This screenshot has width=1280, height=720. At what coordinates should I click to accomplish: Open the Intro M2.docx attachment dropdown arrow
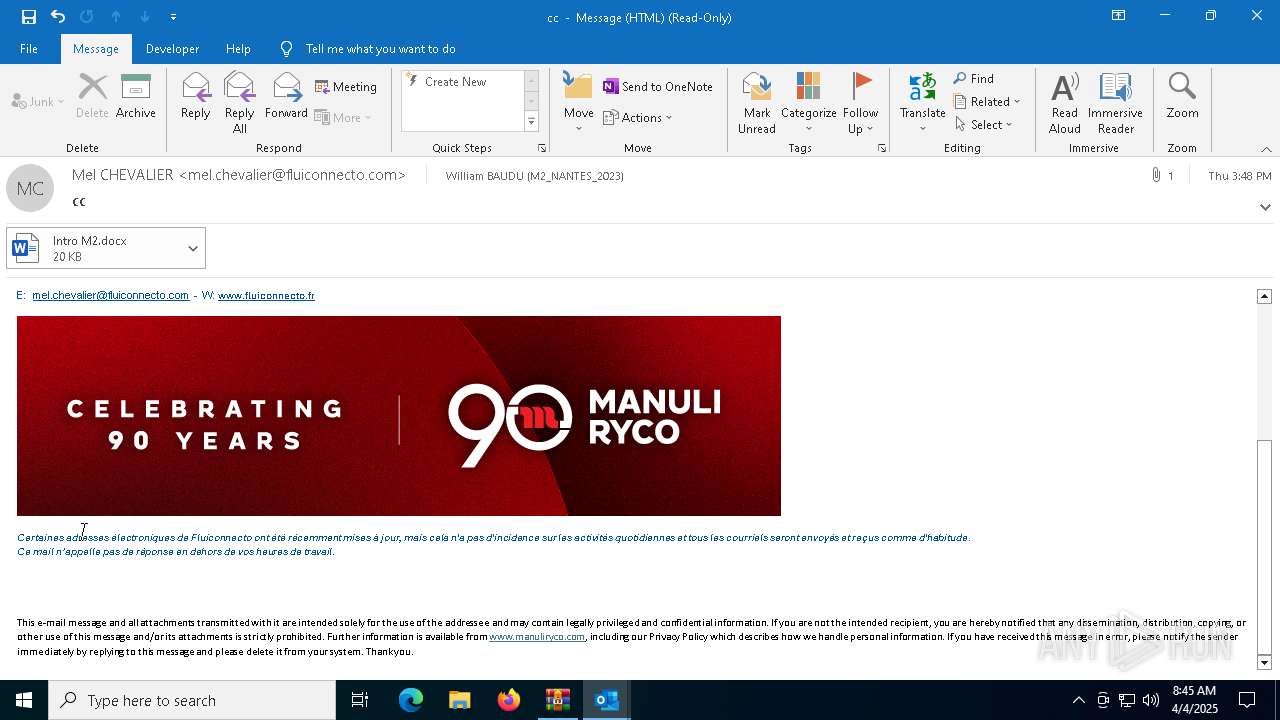193,248
